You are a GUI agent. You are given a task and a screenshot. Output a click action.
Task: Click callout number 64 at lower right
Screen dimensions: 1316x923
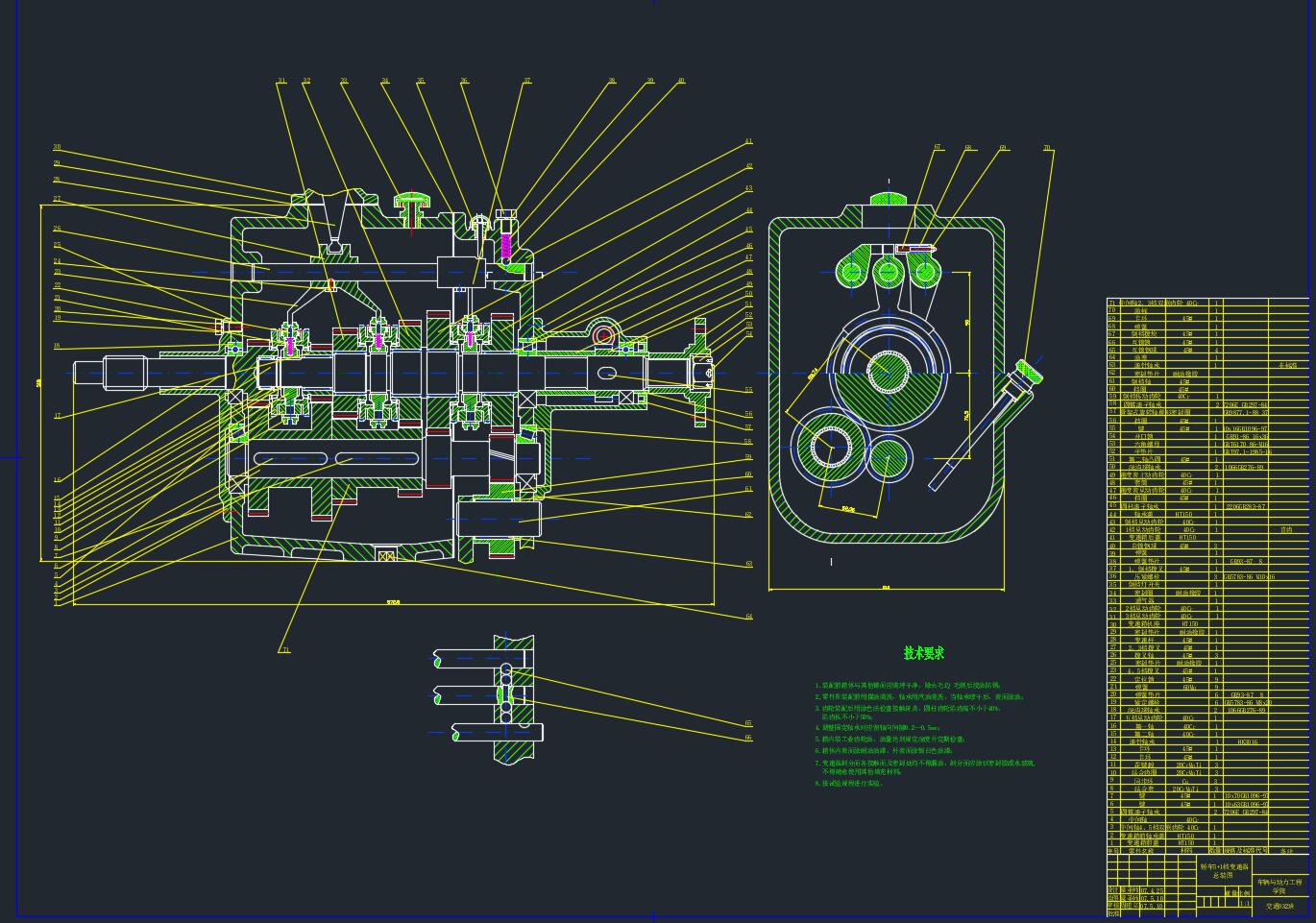click(x=748, y=617)
